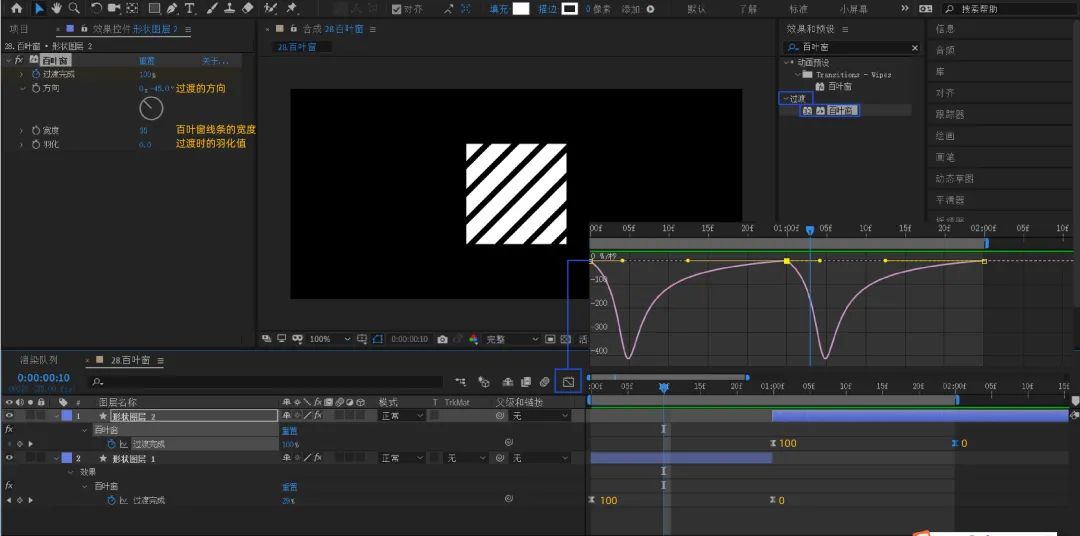Open the 100% magnification dropdown in viewer

pyautogui.click(x=329, y=339)
